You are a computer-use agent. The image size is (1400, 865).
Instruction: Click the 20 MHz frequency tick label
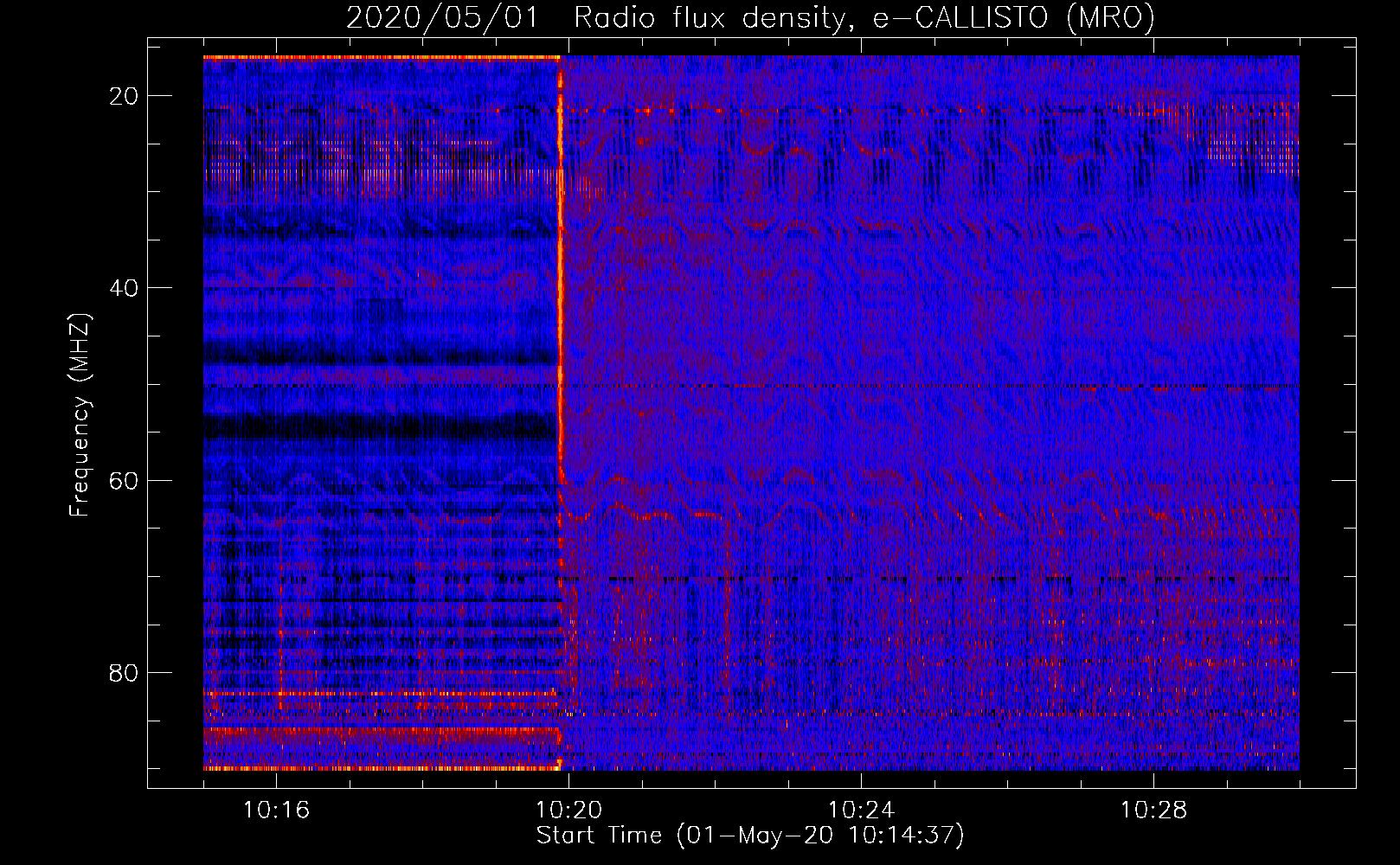pyautogui.click(x=125, y=96)
